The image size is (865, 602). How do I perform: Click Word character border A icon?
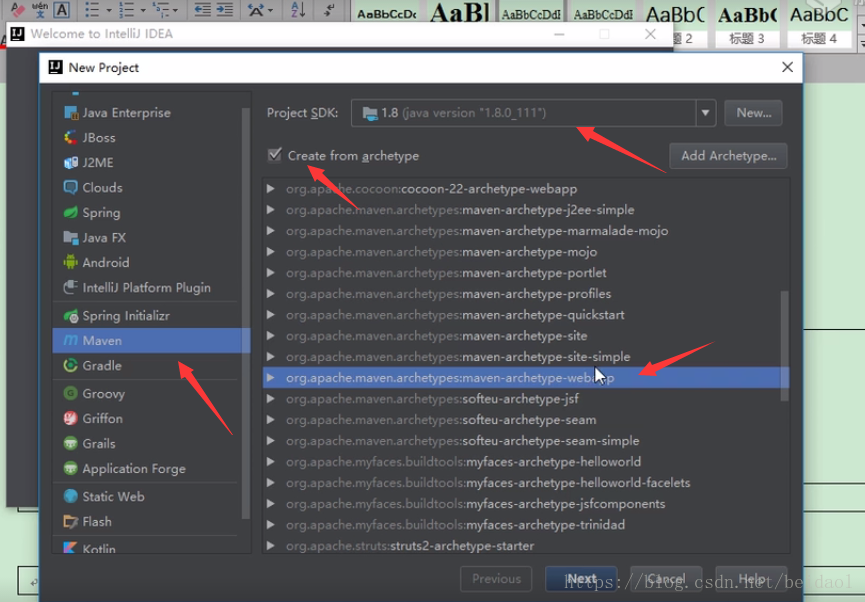pos(62,9)
